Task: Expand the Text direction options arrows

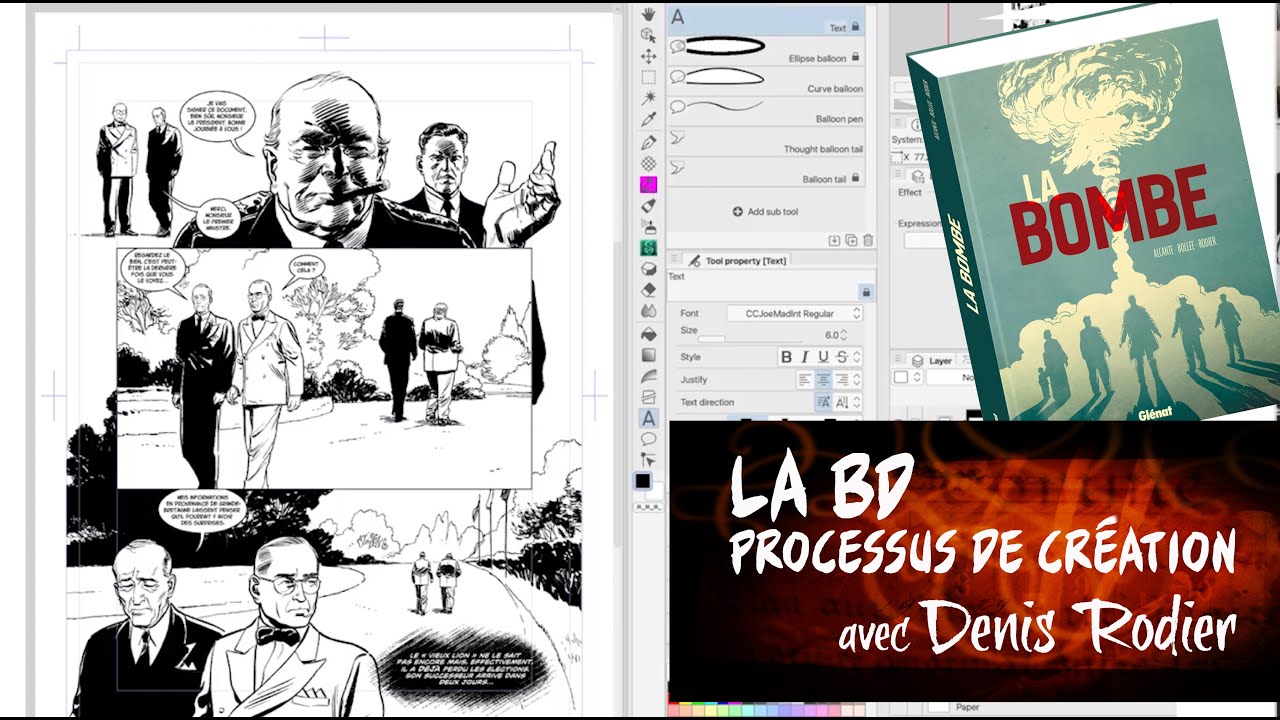Action: click(857, 402)
